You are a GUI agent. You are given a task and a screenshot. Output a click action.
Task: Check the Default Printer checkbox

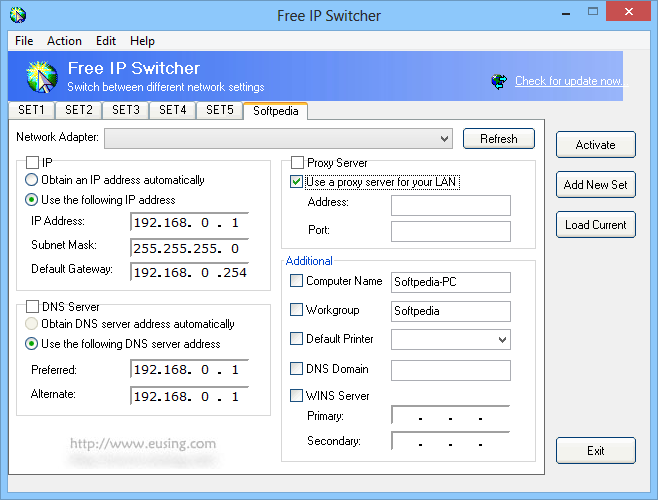tap(296, 338)
